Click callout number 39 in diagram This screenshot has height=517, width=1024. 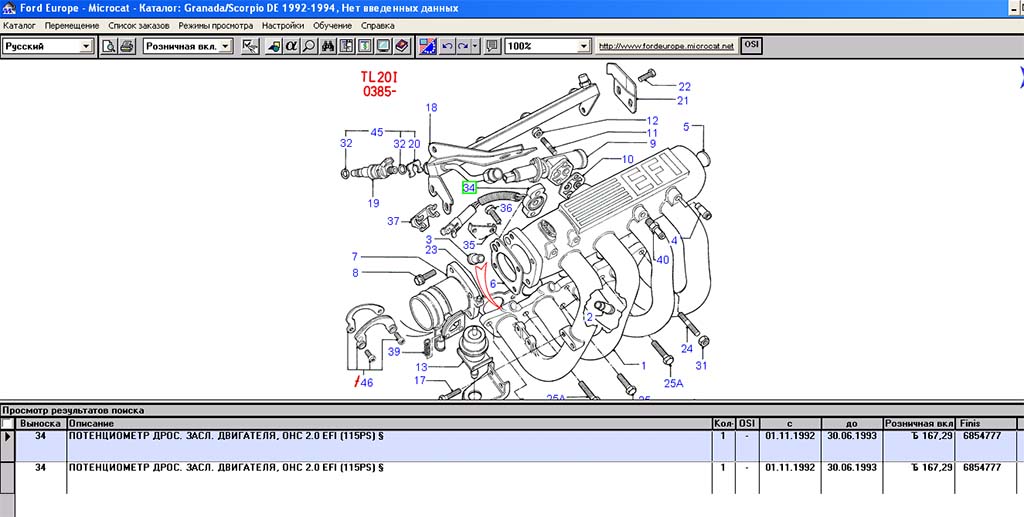pos(394,352)
